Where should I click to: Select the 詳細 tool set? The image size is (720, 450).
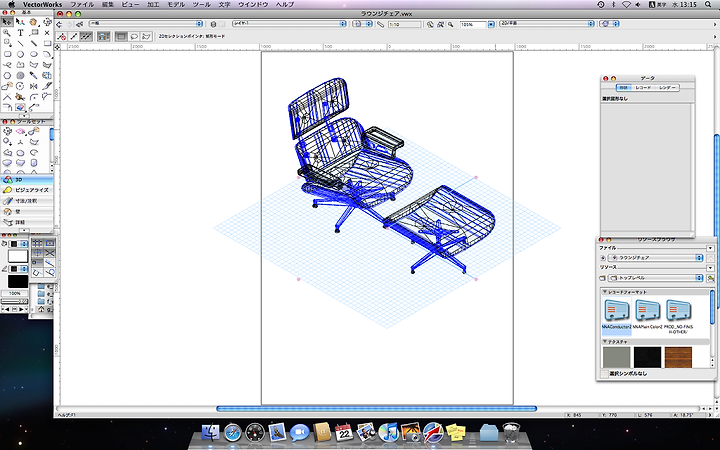(27, 222)
